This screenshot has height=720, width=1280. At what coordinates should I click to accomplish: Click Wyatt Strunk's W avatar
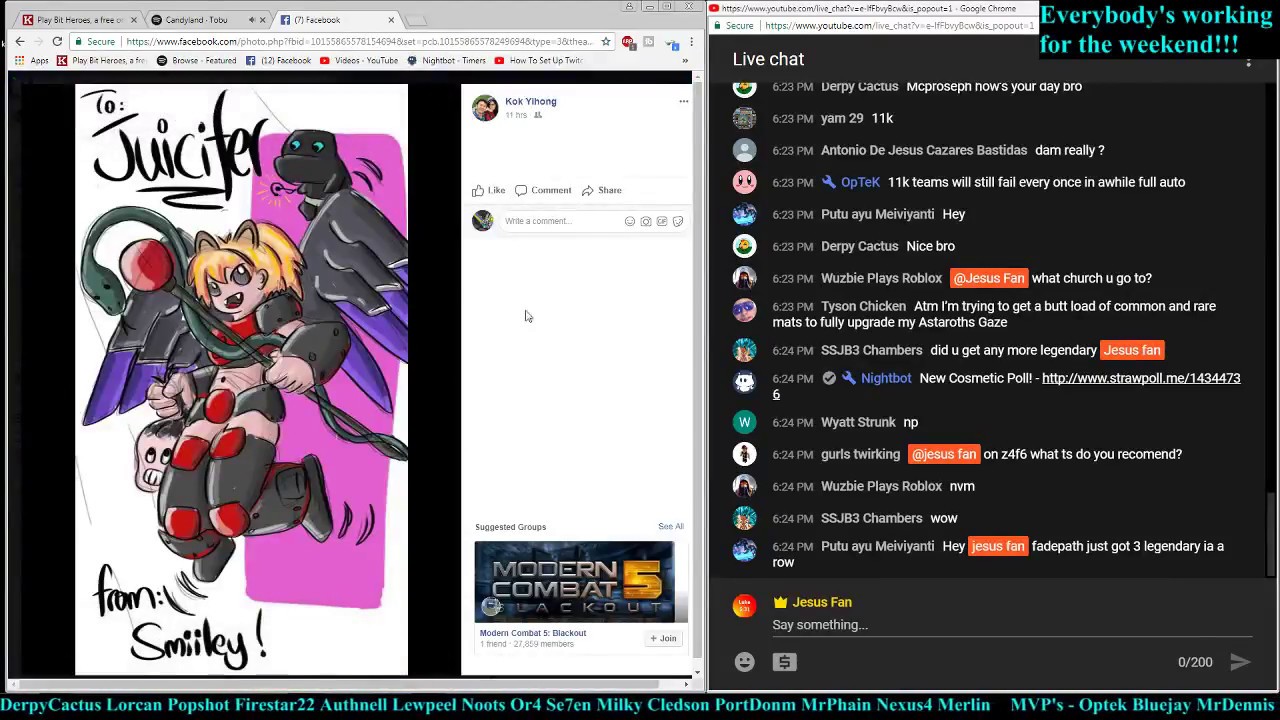[744, 422]
